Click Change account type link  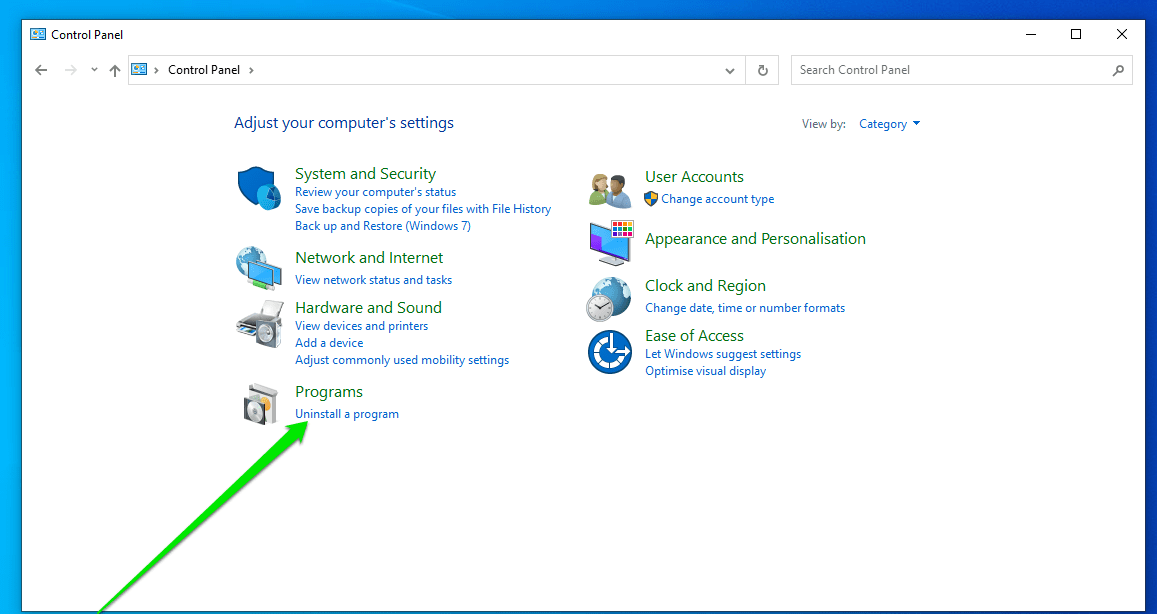(717, 199)
